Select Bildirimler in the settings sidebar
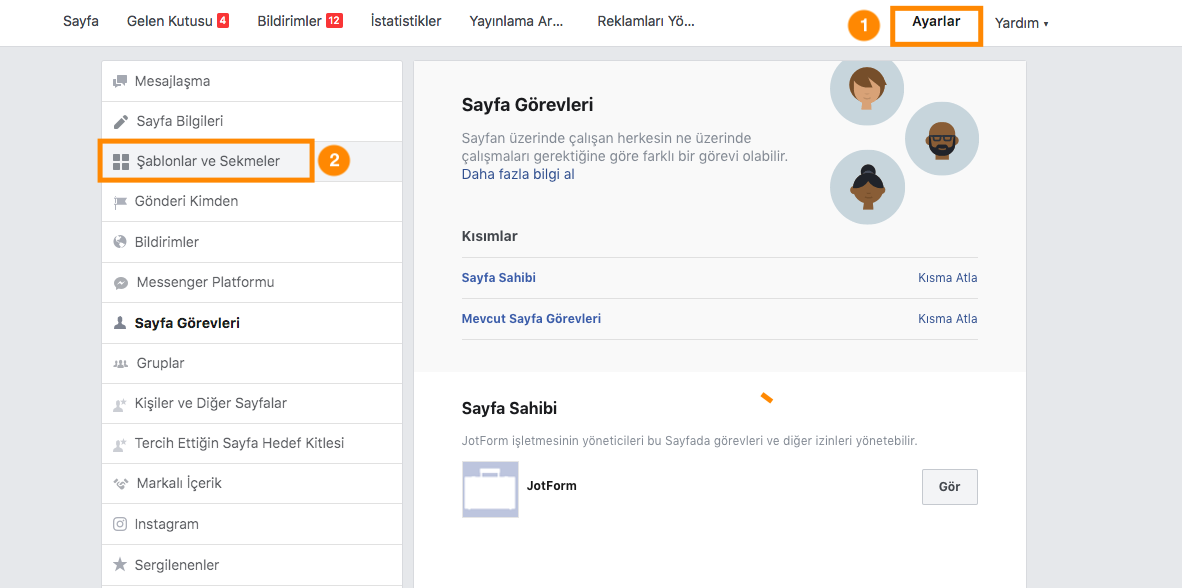This screenshot has width=1182, height=588. [x=253, y=242]
